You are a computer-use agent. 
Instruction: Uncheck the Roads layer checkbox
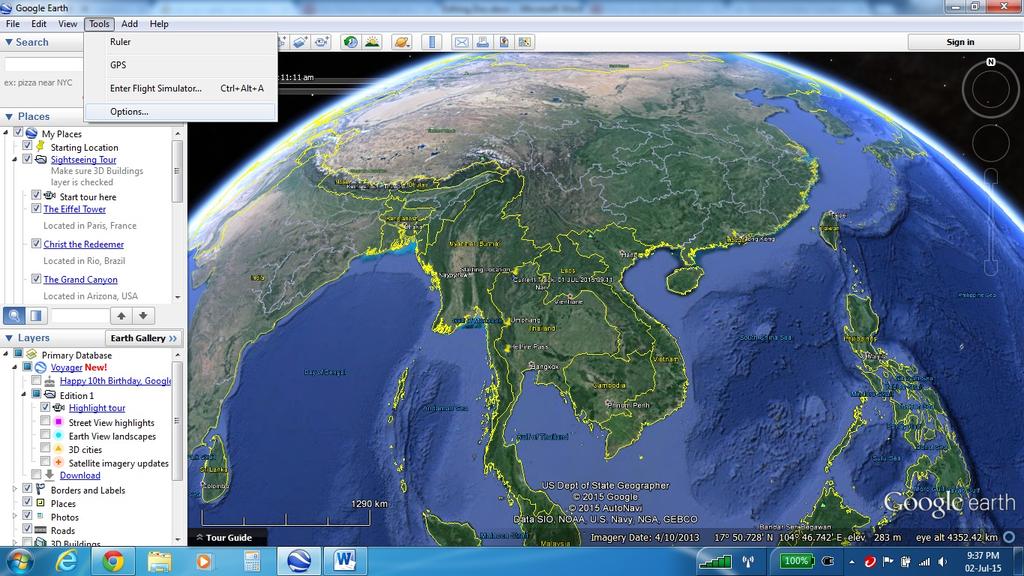click(27, 529)
